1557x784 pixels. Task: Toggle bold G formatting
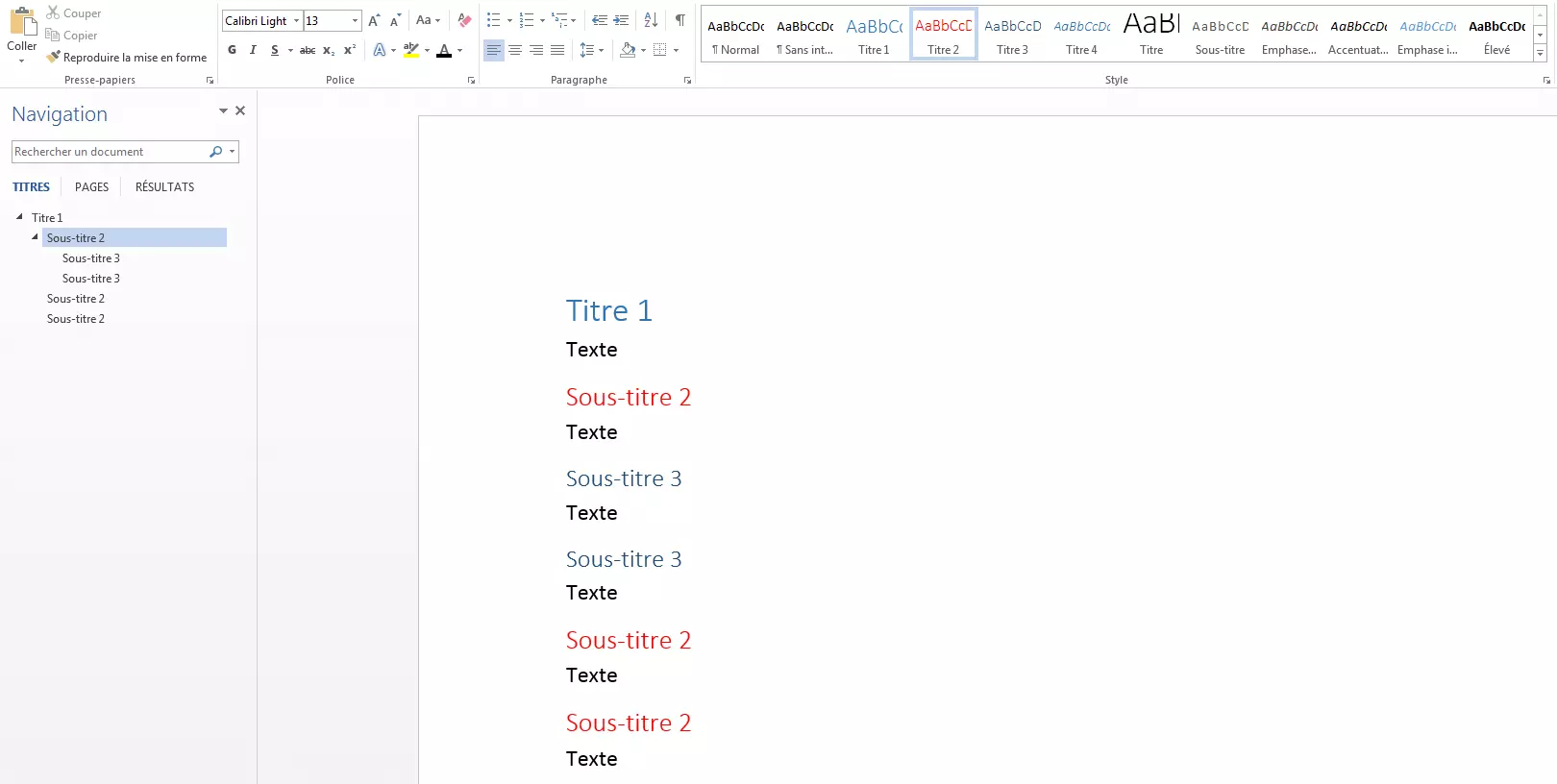(x=232, y=50)
